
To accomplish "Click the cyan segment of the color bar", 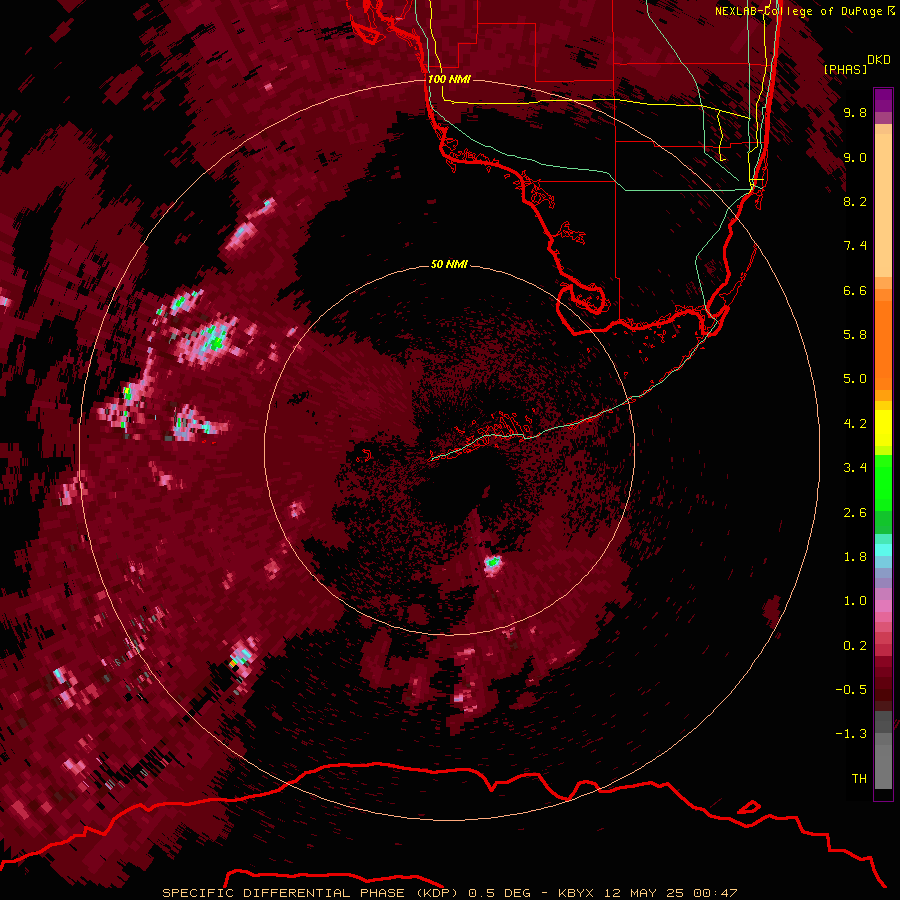I will point(883,549).
